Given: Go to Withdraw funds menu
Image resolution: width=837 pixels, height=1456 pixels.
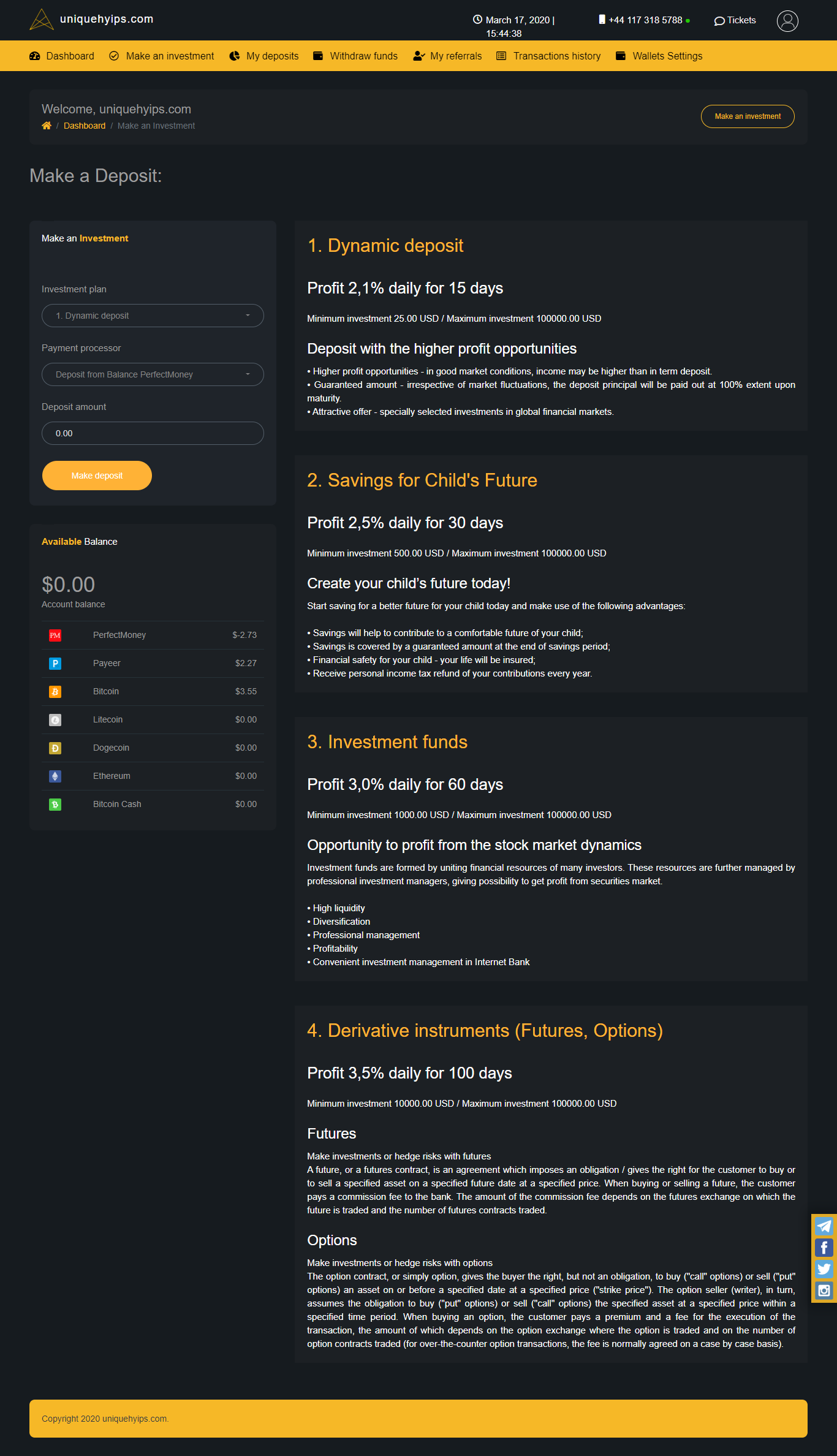Looking at the screenshot, I should [x=355, y=56].
